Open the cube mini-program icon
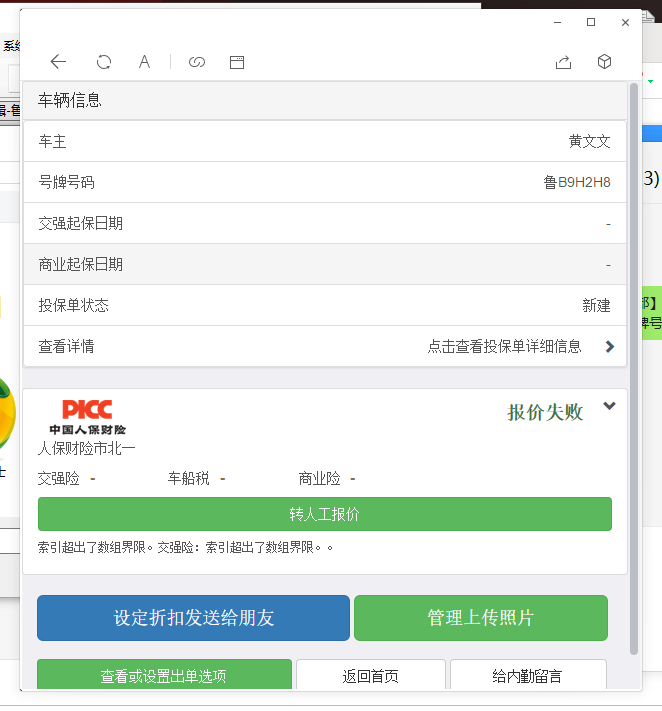The width and height of the screenshot is (662, 711). (x=604, y=62)
